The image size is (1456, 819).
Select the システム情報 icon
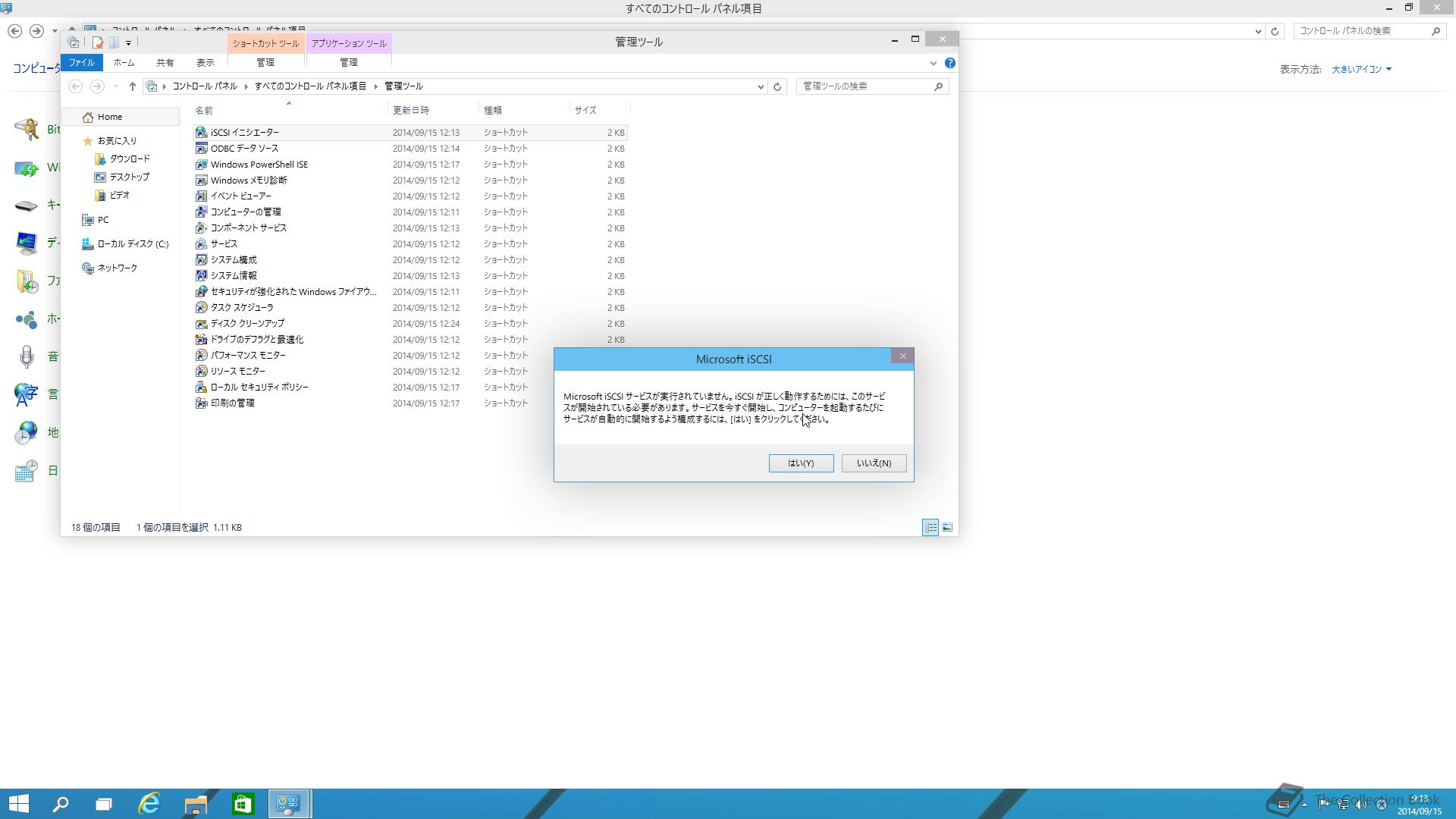201,275
